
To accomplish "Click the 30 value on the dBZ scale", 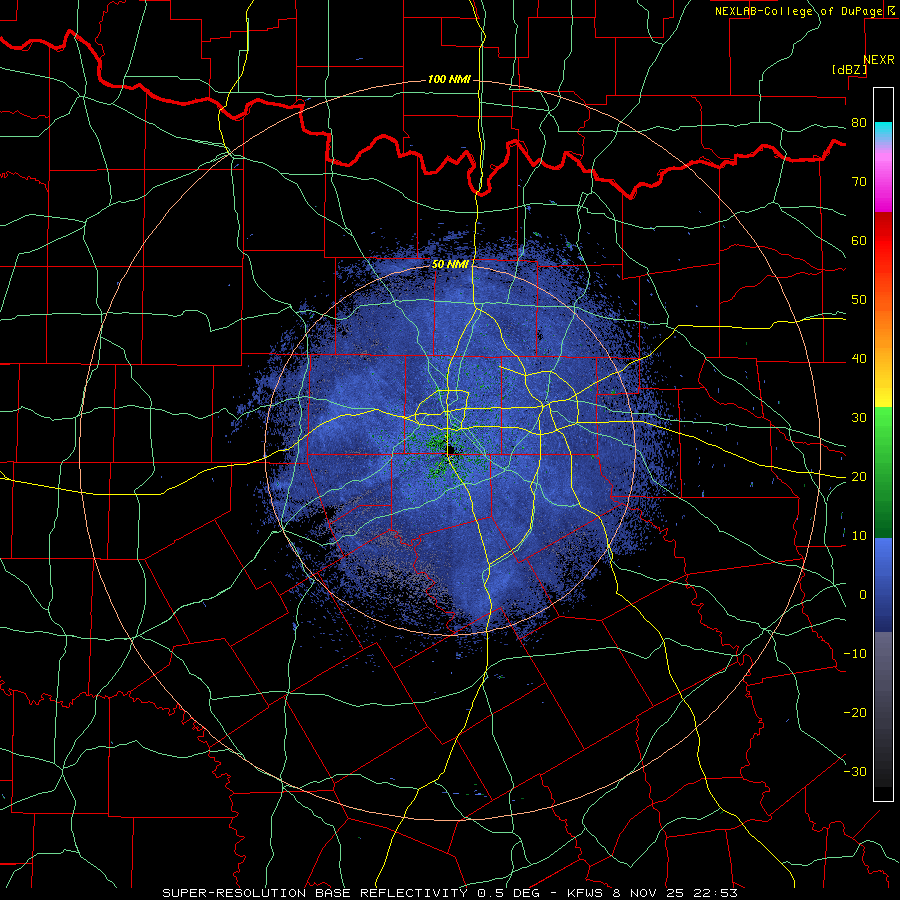I will [x=859, y=418].
